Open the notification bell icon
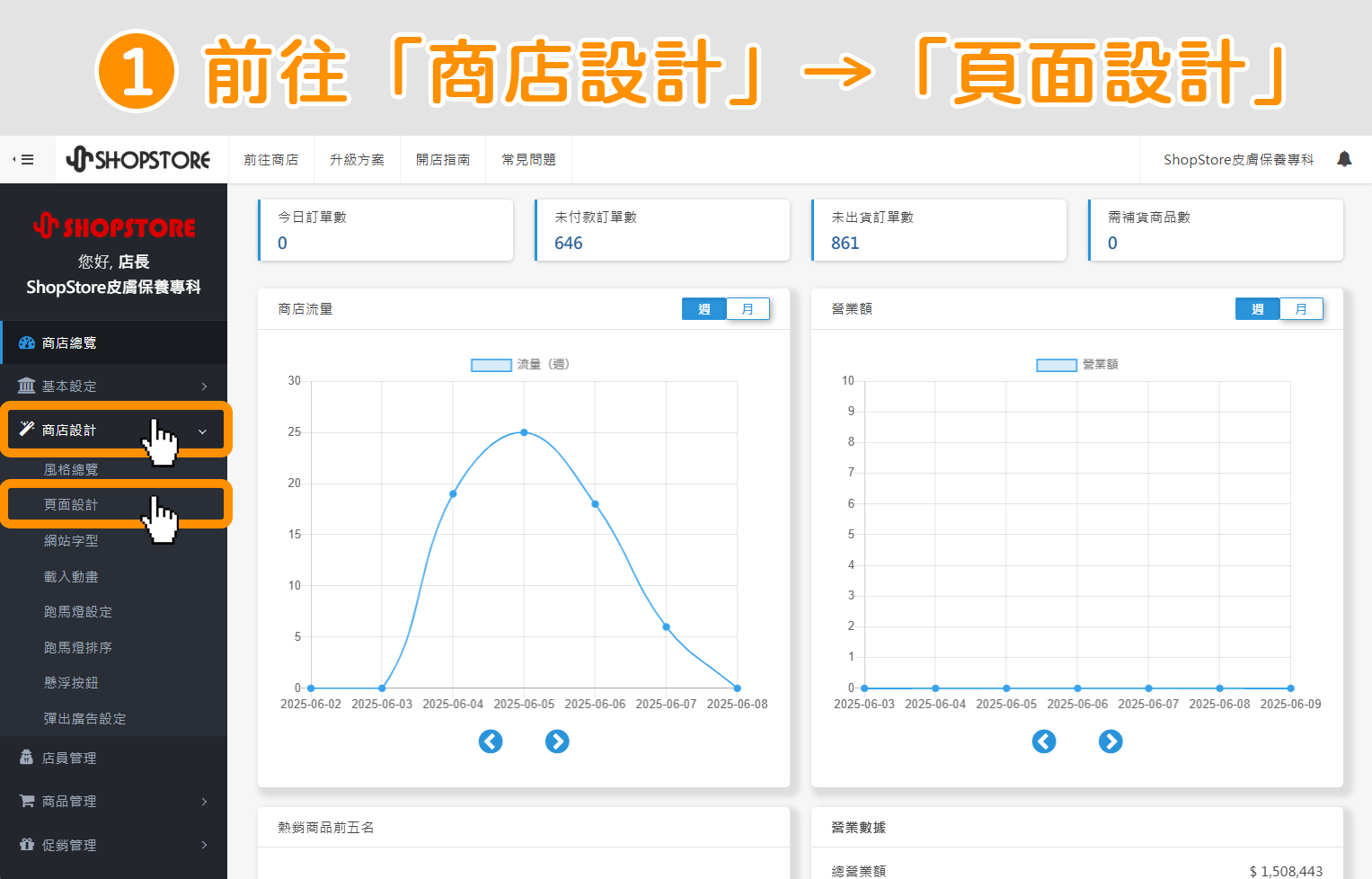The height and width of the screenshot is (879, 1372). (x=1344, y=159)
